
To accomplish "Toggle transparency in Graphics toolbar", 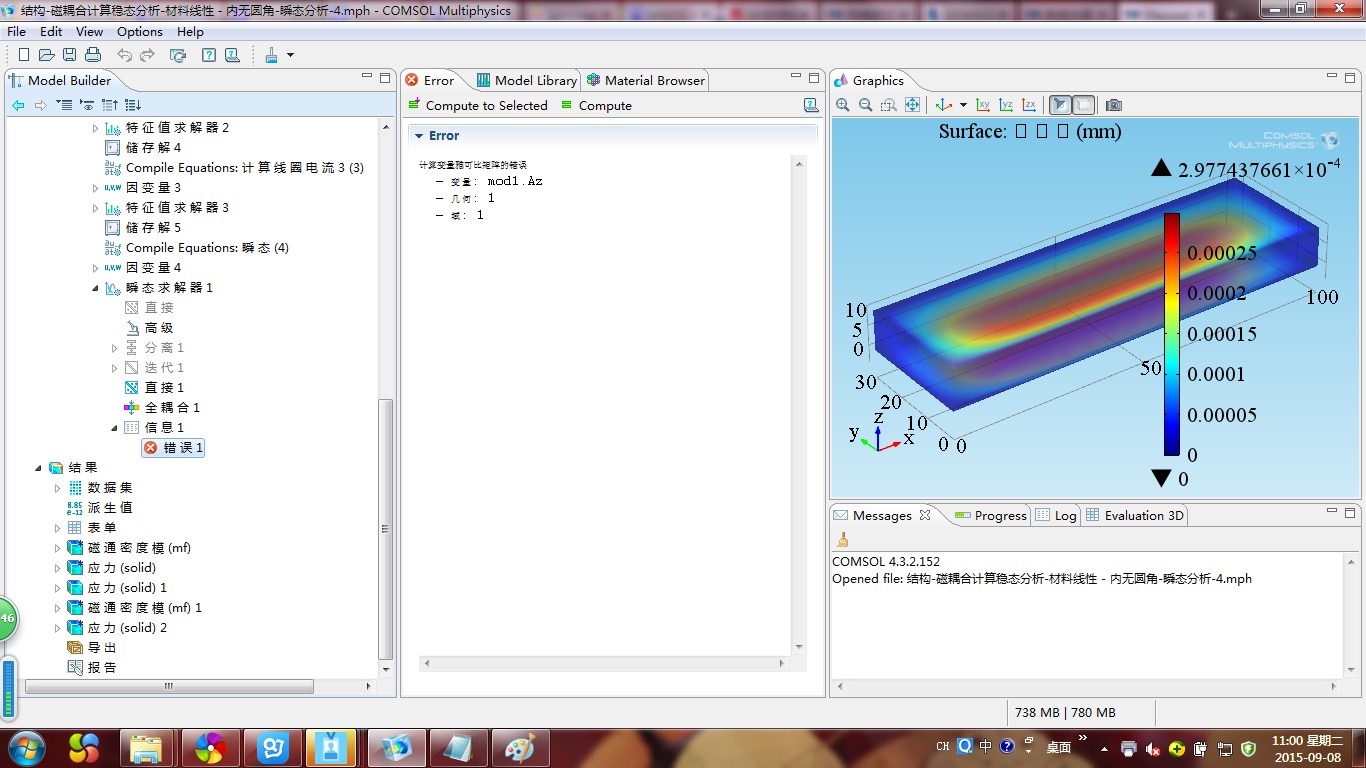I will point(1083,105).
